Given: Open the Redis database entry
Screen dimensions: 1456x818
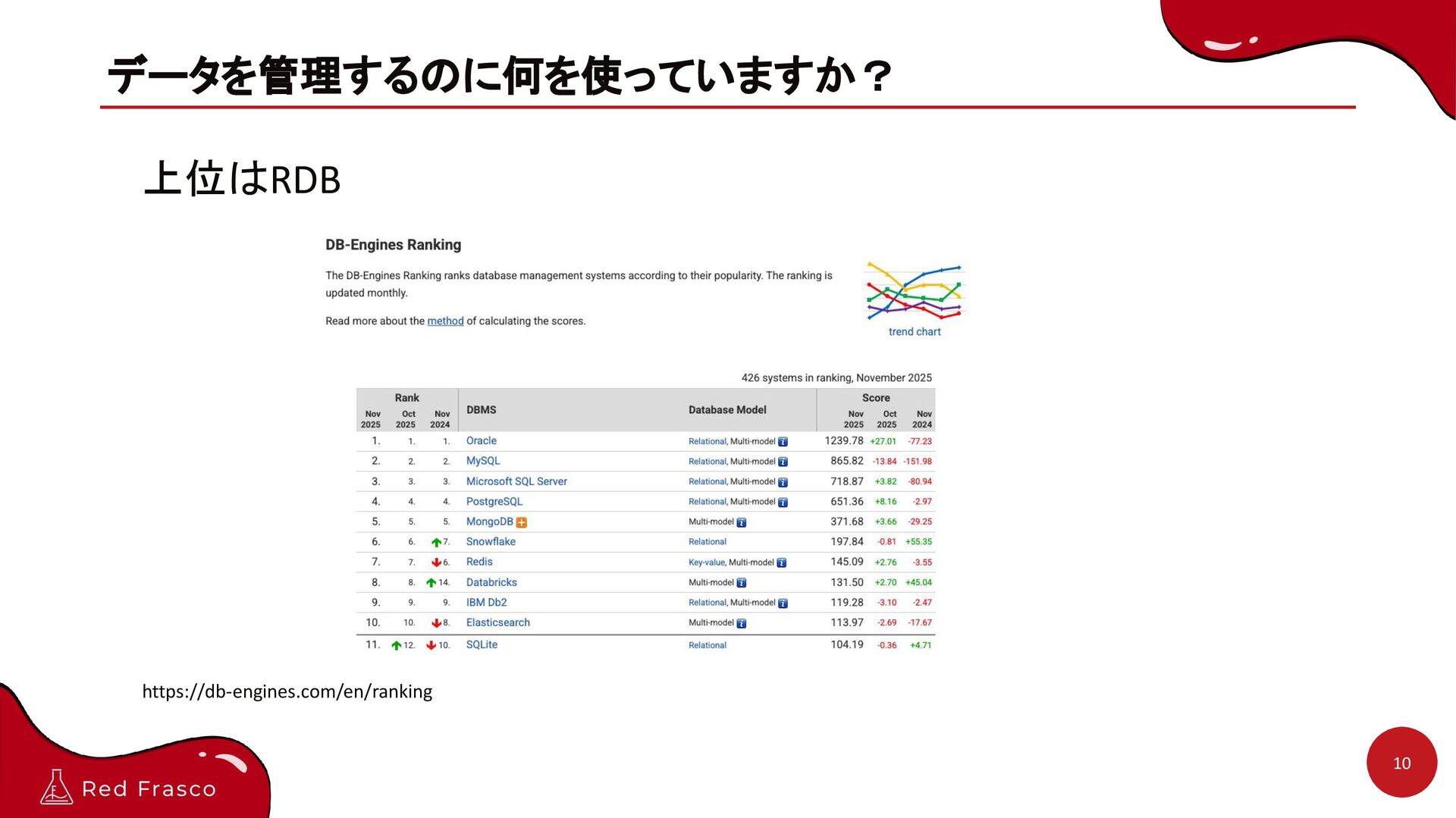Looking at the screenshot, I should click(x=479, y=562).
